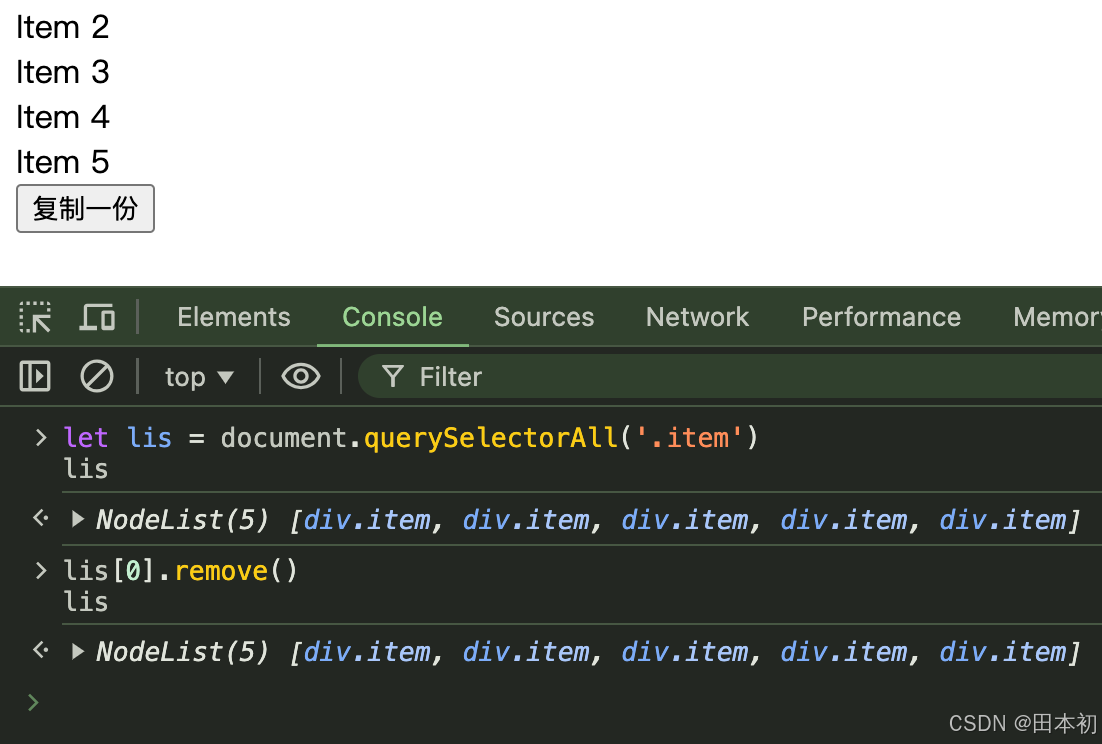The width and height of the screenshot is (1102, 744).
Task: Click the lis[0].remove() console command line
Action: click(181, 570)
